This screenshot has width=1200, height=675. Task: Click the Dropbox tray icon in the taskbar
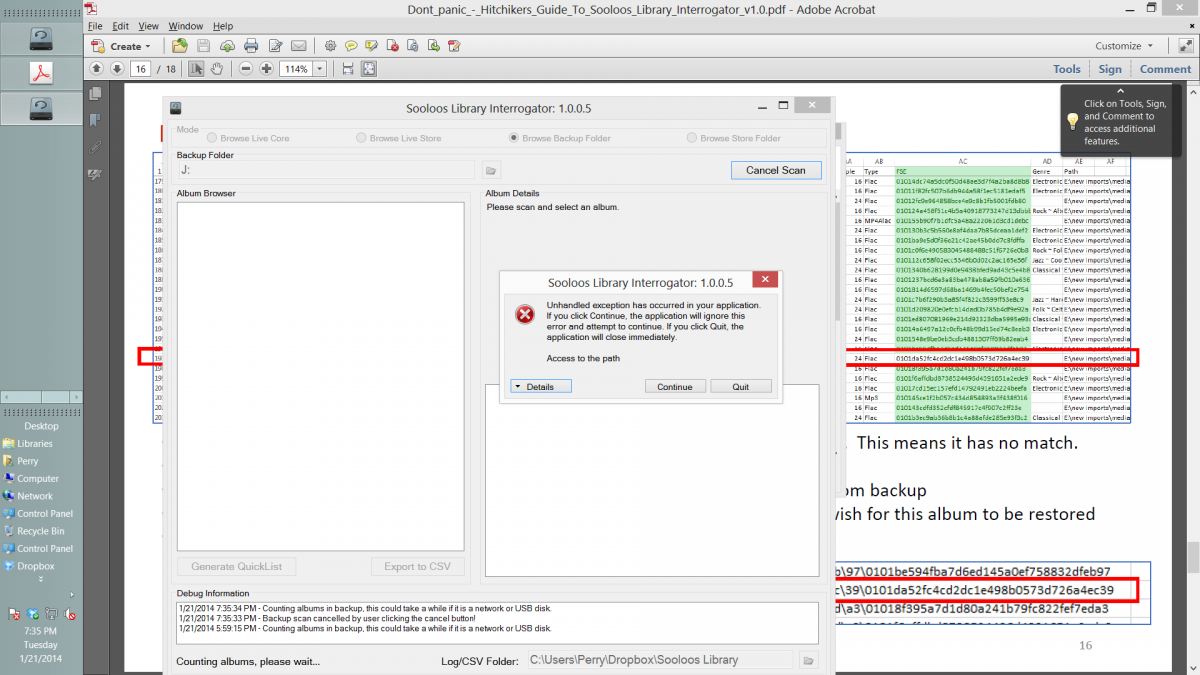34,613
